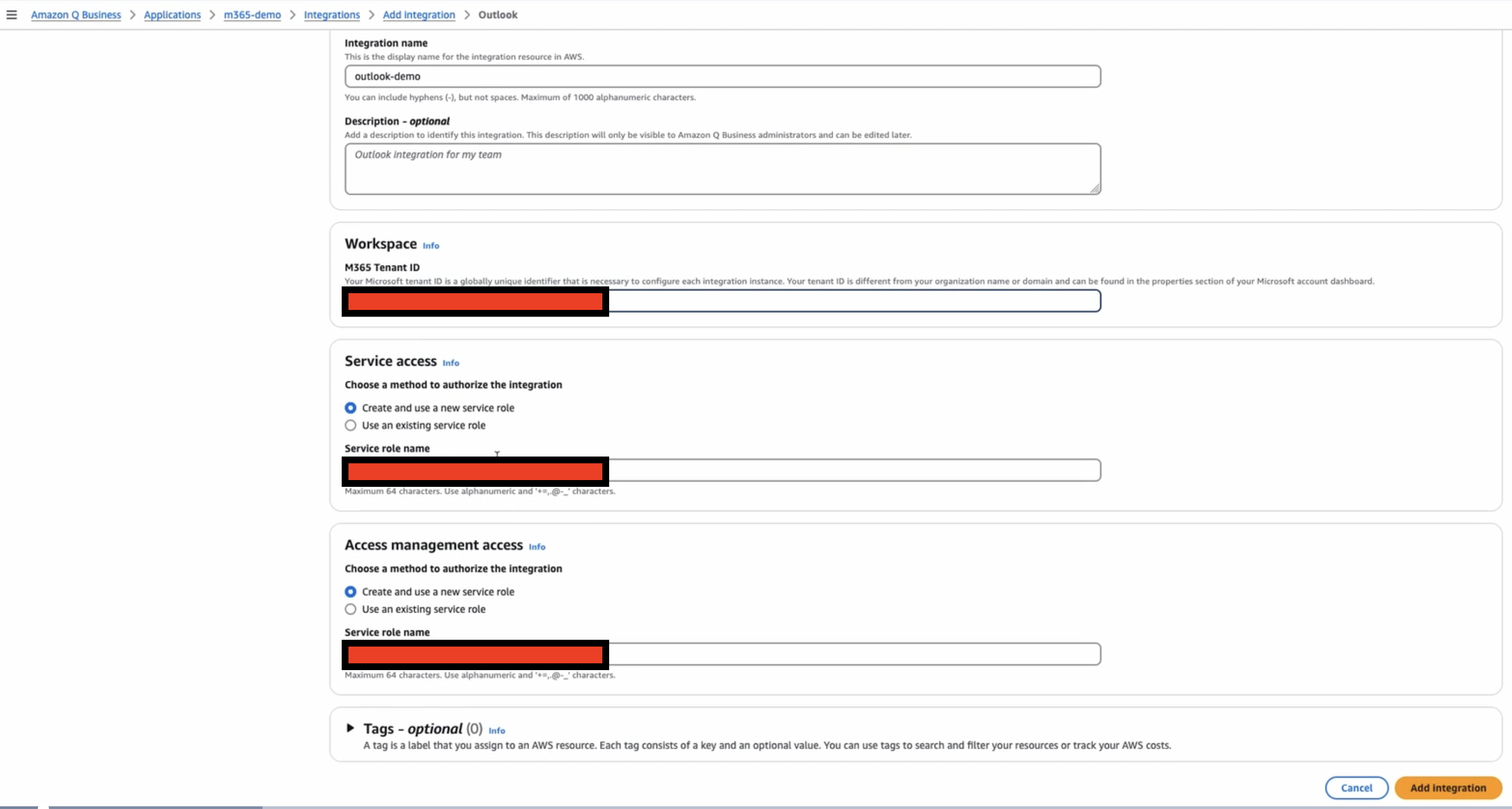Open Access management access Info link
Screen dimensions: 1512x809
pos(536,547)
